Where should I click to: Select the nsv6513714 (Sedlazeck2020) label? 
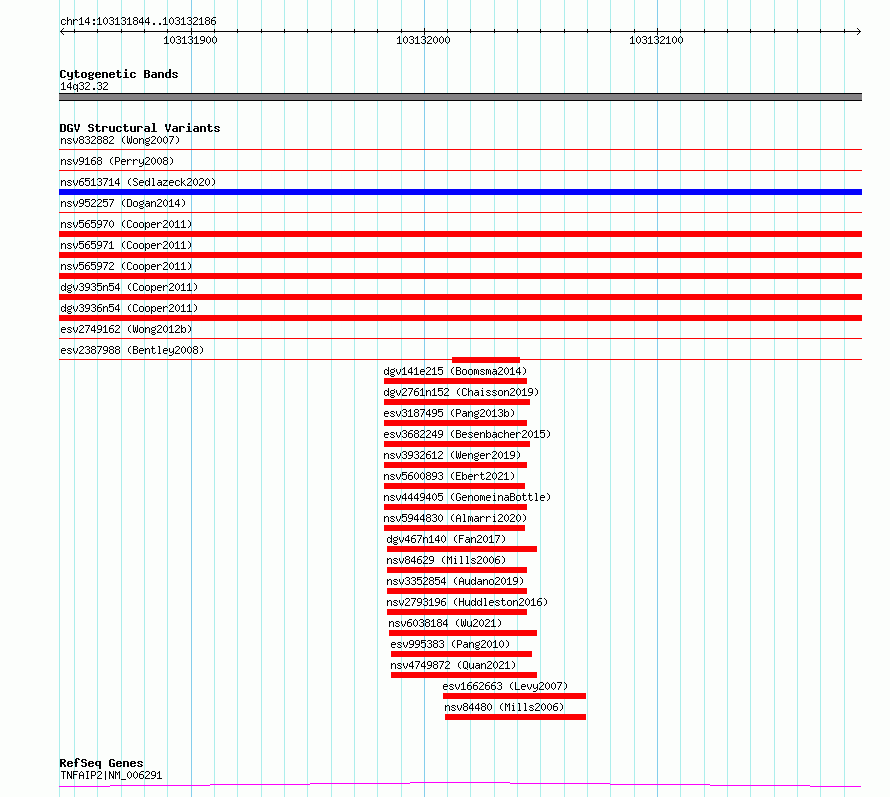pyautogui.click(x=138, y=182)
